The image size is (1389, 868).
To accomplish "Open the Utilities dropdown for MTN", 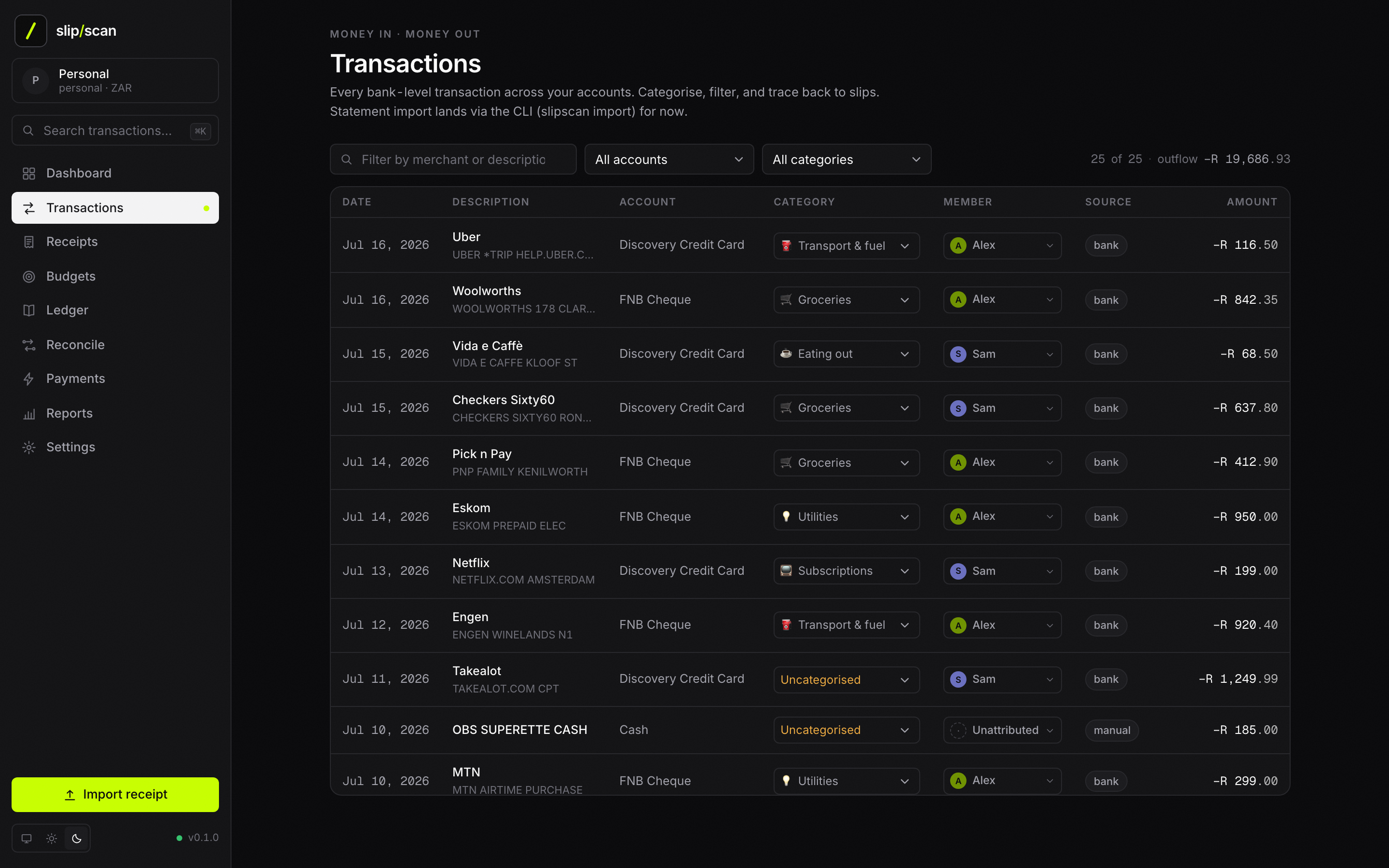I will point(846,781).
